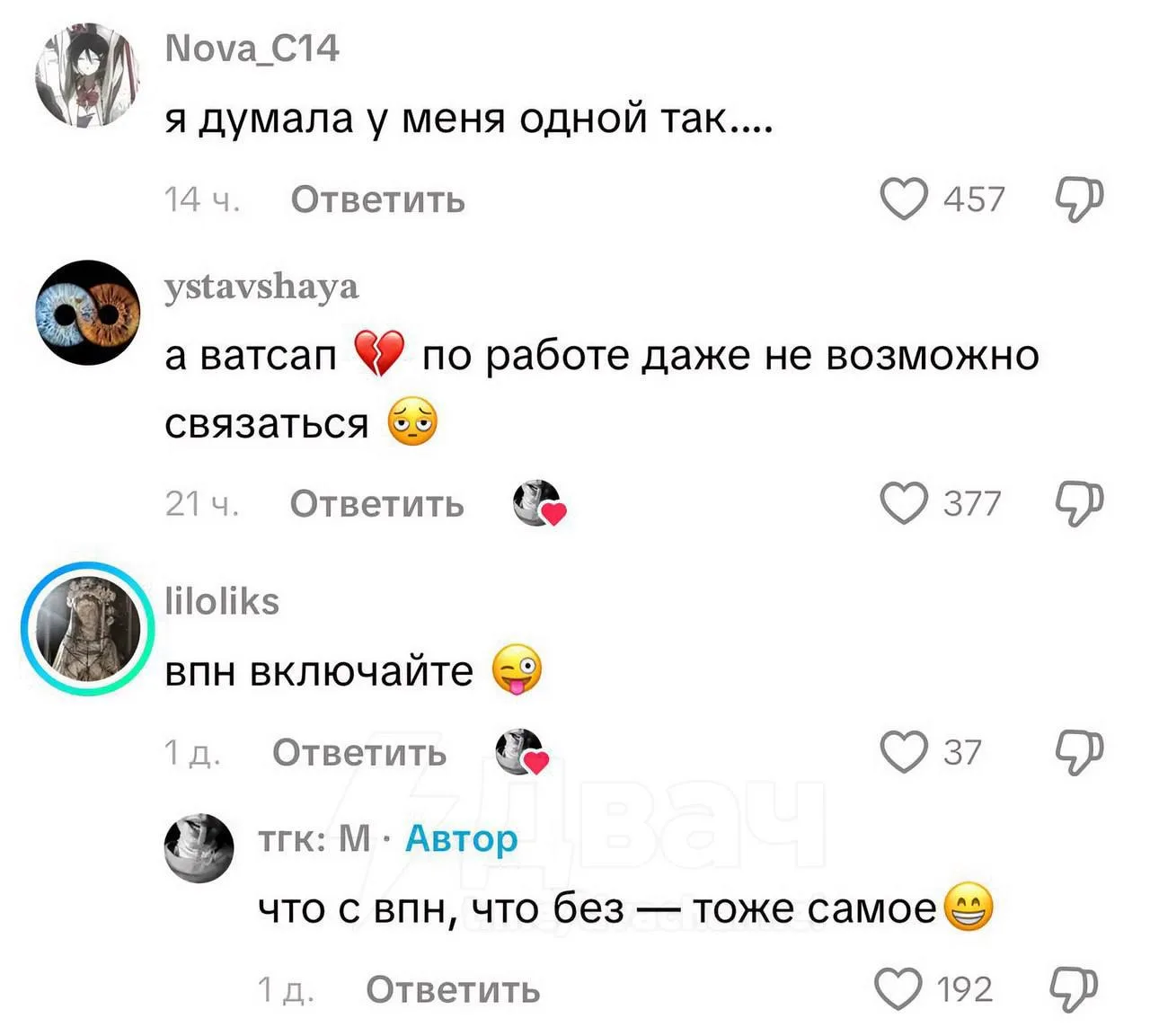Dislike Nova_C14's comment
This screenshot has width=1150, height=1036.
pyautogui.click(x=1078, y=199)
